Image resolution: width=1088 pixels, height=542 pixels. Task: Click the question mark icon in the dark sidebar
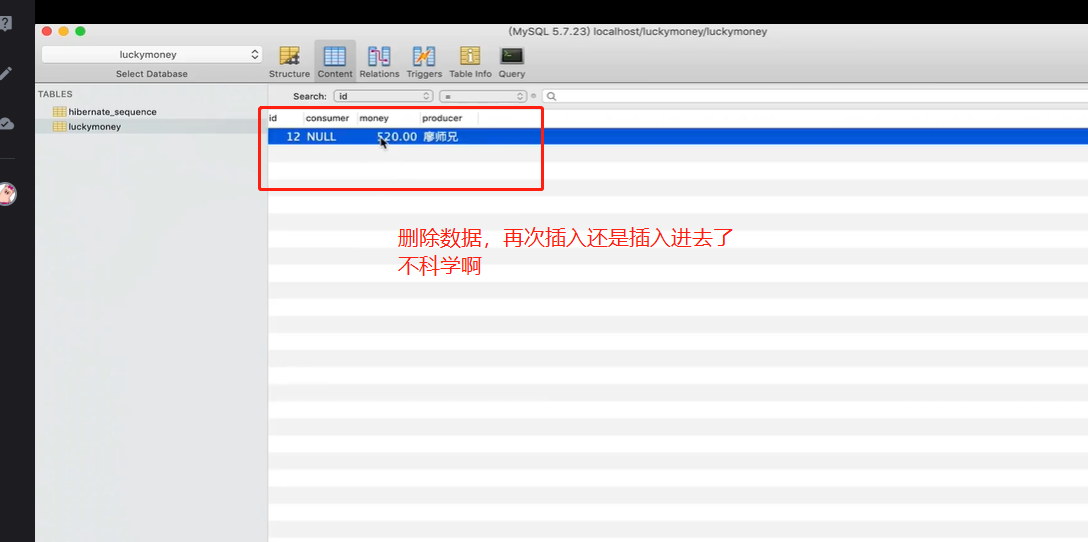[6, 23]
